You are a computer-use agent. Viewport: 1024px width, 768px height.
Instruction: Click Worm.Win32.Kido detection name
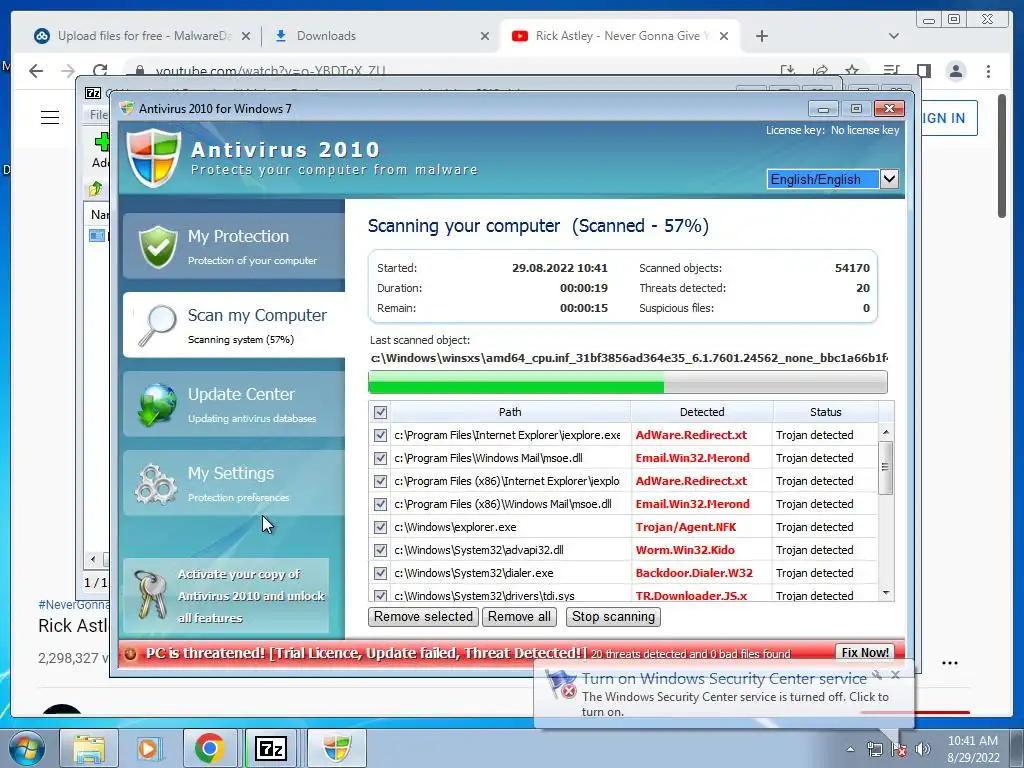[685, 550]
